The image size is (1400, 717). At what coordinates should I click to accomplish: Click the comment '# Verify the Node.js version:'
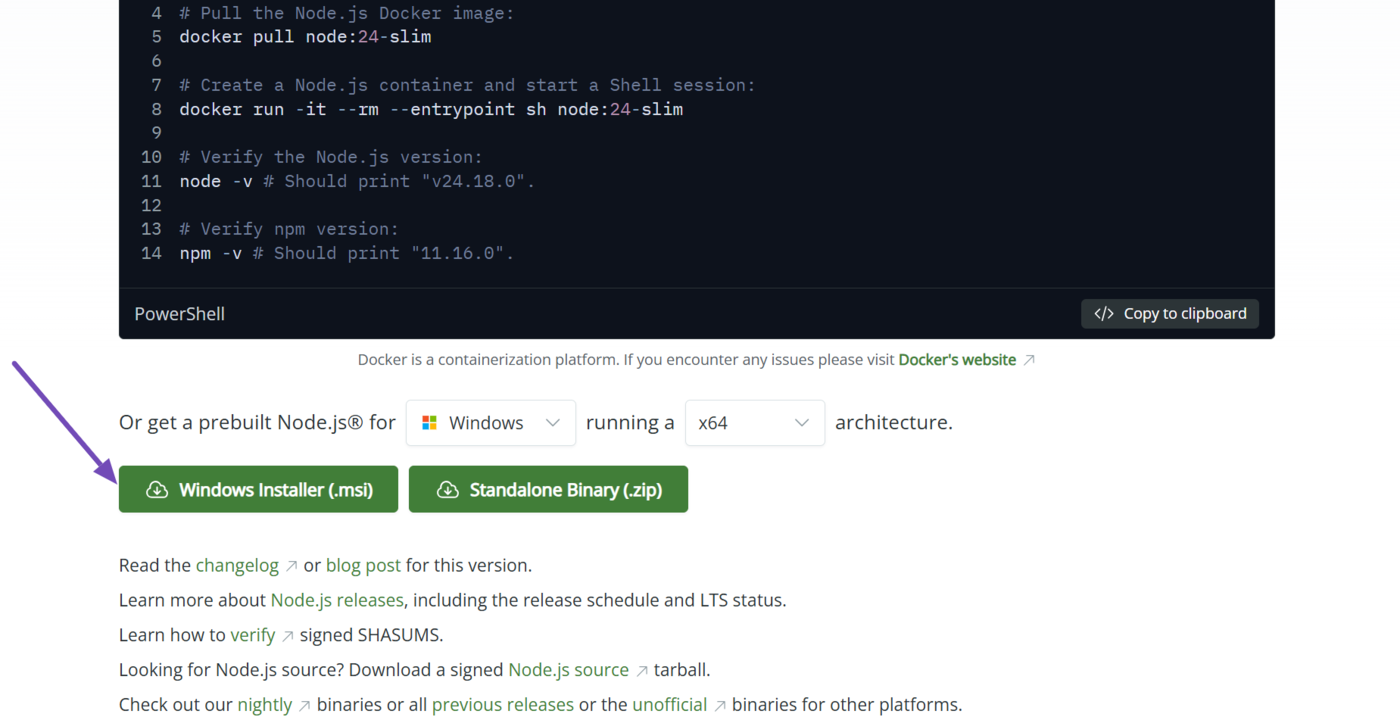pos(331,157)
